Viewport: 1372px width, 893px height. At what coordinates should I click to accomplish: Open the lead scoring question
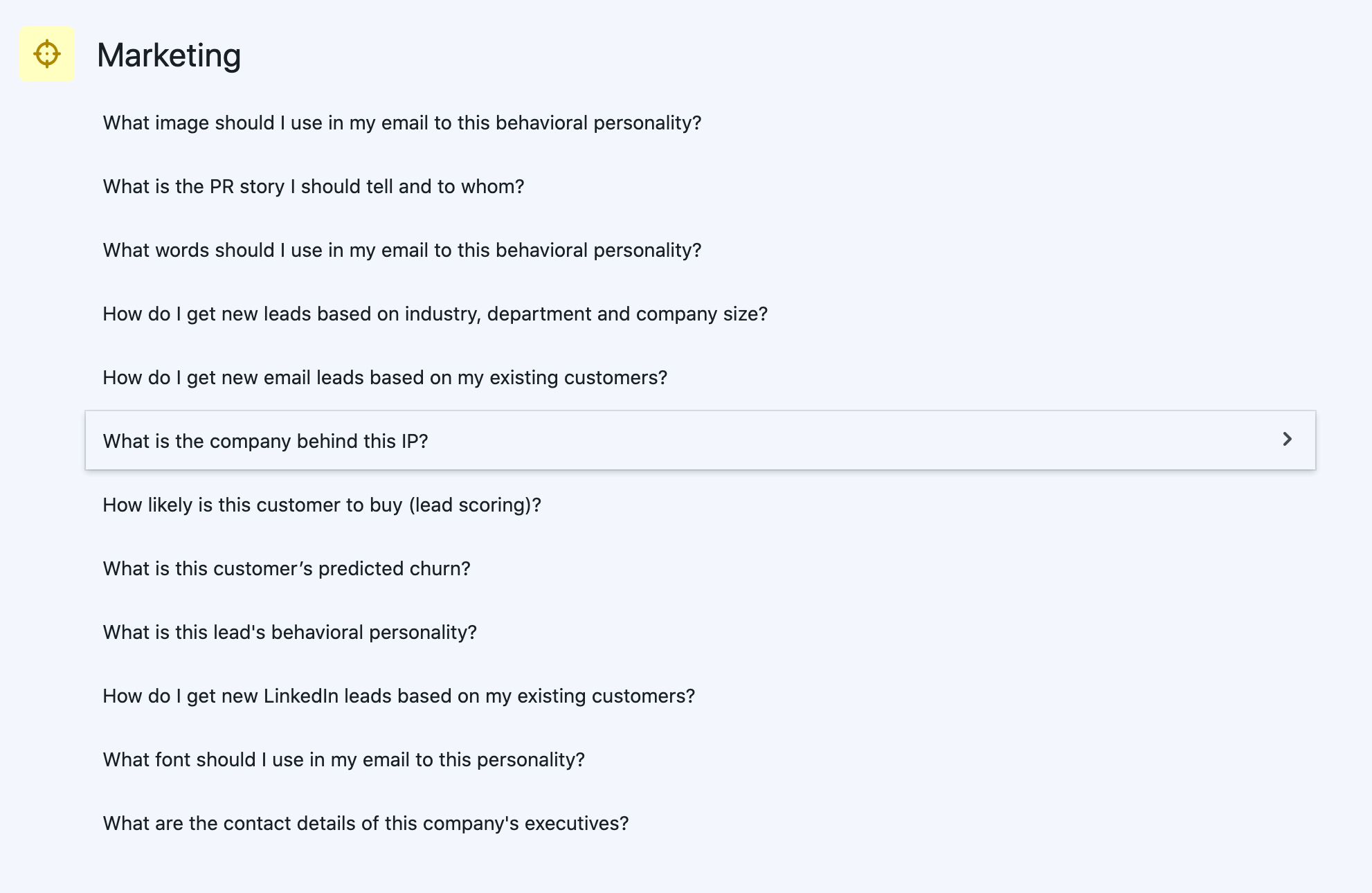(322, 505)
